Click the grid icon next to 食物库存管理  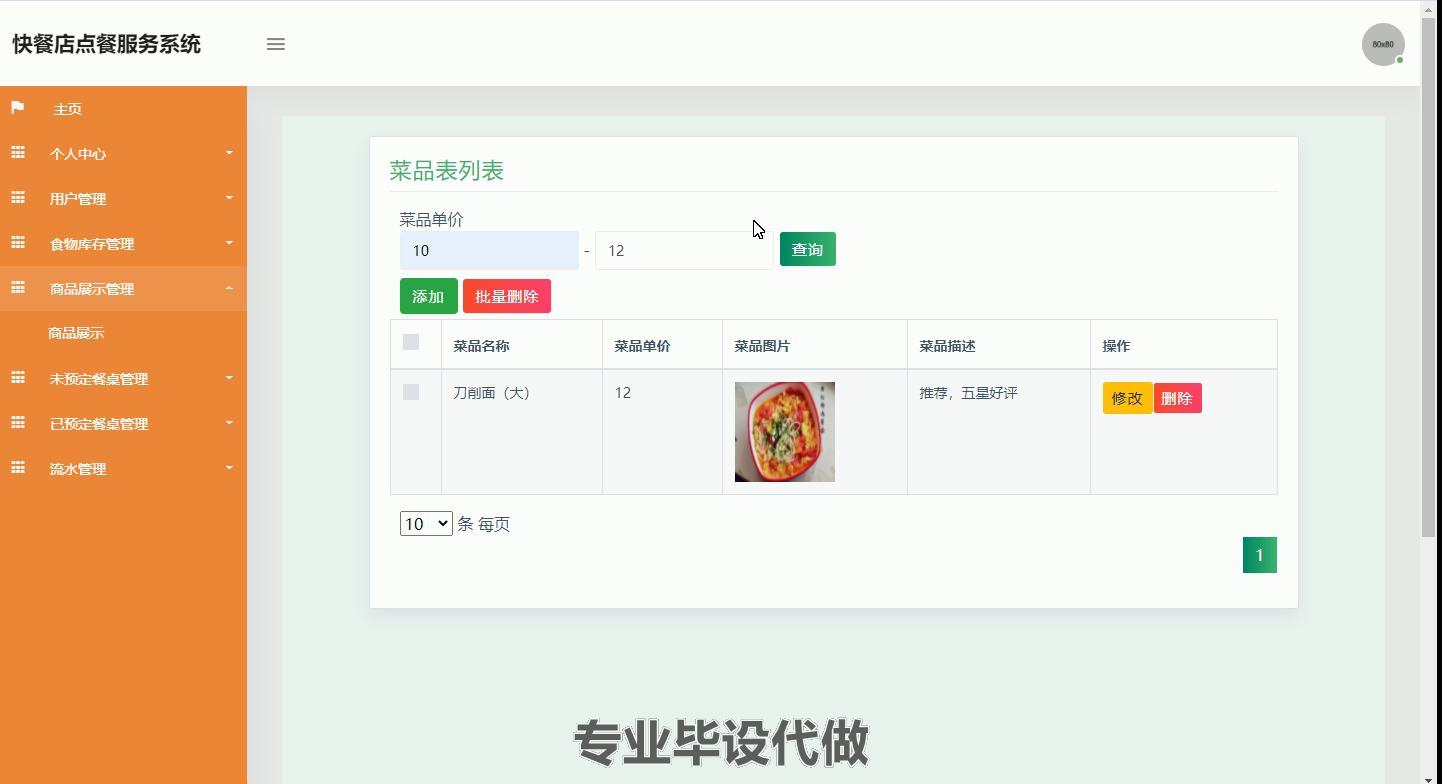coord(18,243)
